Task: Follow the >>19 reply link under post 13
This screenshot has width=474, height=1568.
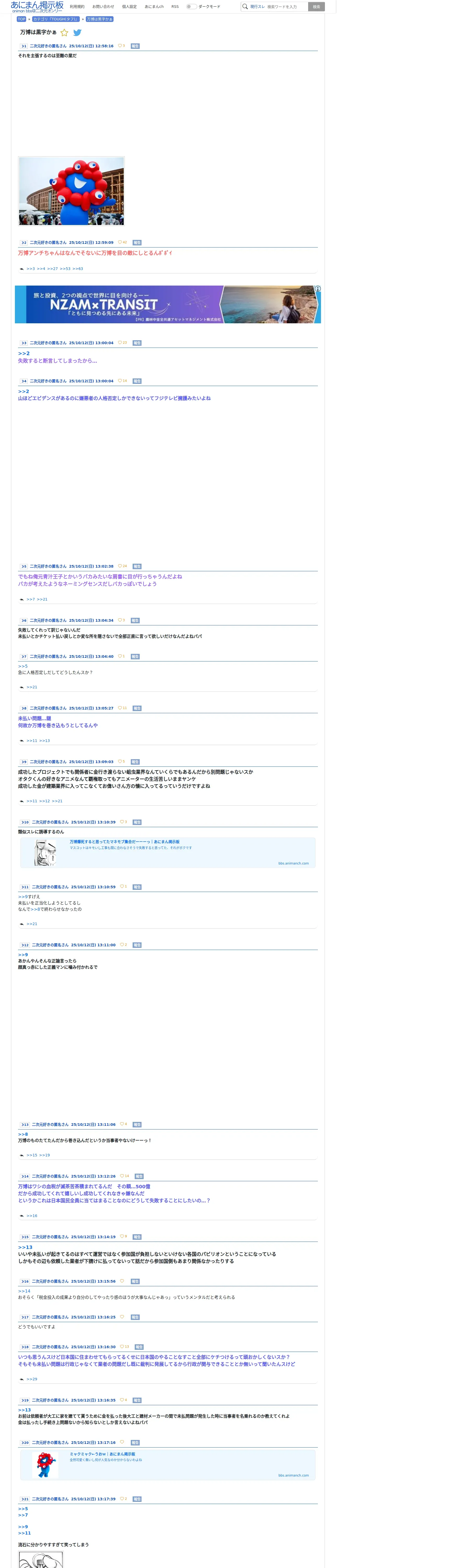Action: pos(45,1155)
